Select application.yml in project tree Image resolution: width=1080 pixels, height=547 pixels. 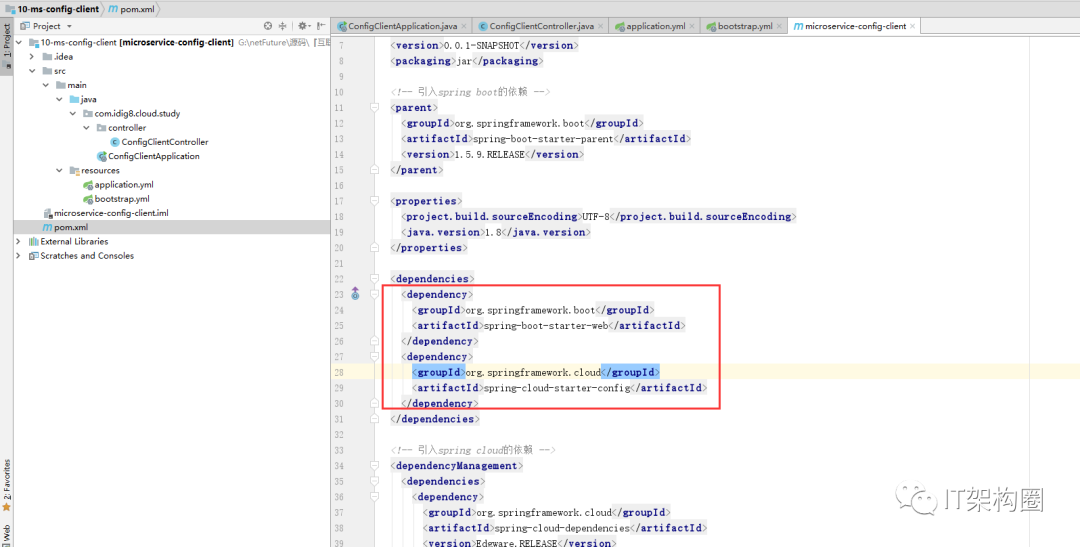tap(124, 185)
